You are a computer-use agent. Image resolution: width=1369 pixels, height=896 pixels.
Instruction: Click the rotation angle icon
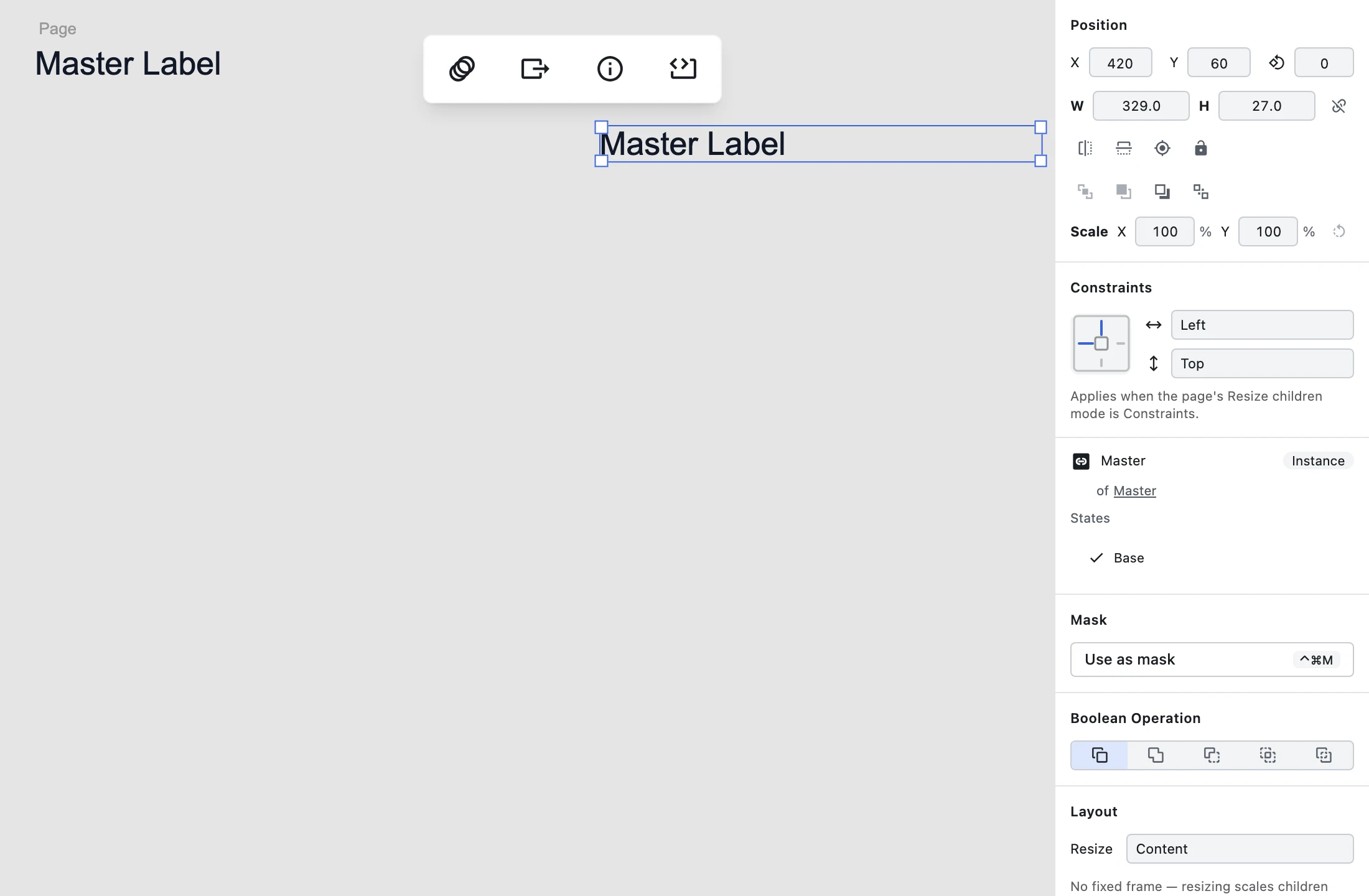click(1277, 63)
